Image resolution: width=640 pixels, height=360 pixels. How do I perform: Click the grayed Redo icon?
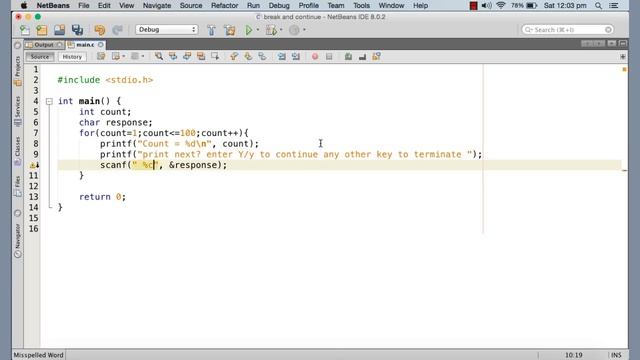[118, 30]
